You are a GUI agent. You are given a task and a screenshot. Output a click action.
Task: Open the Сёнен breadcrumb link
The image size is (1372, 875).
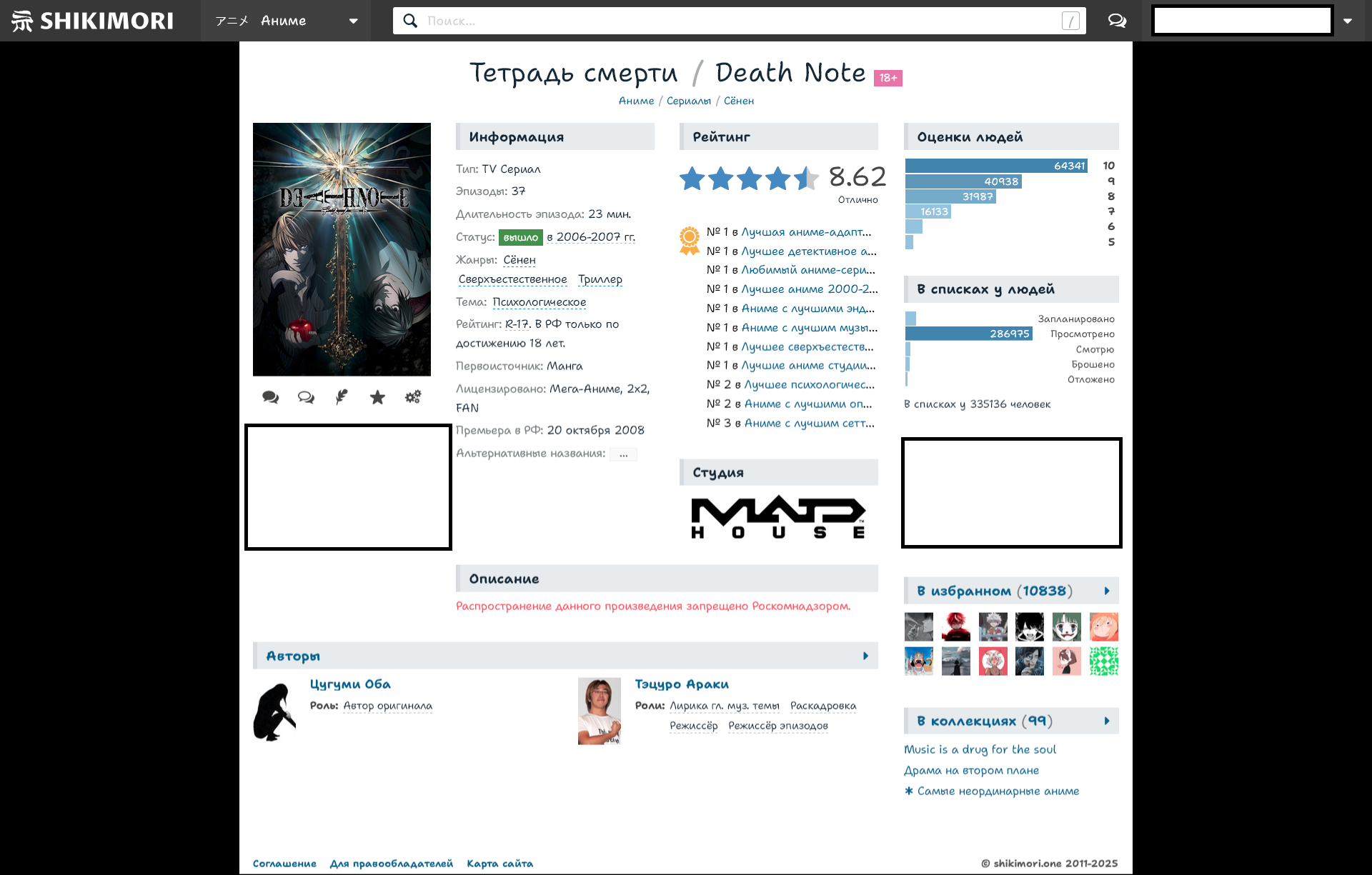738,101
